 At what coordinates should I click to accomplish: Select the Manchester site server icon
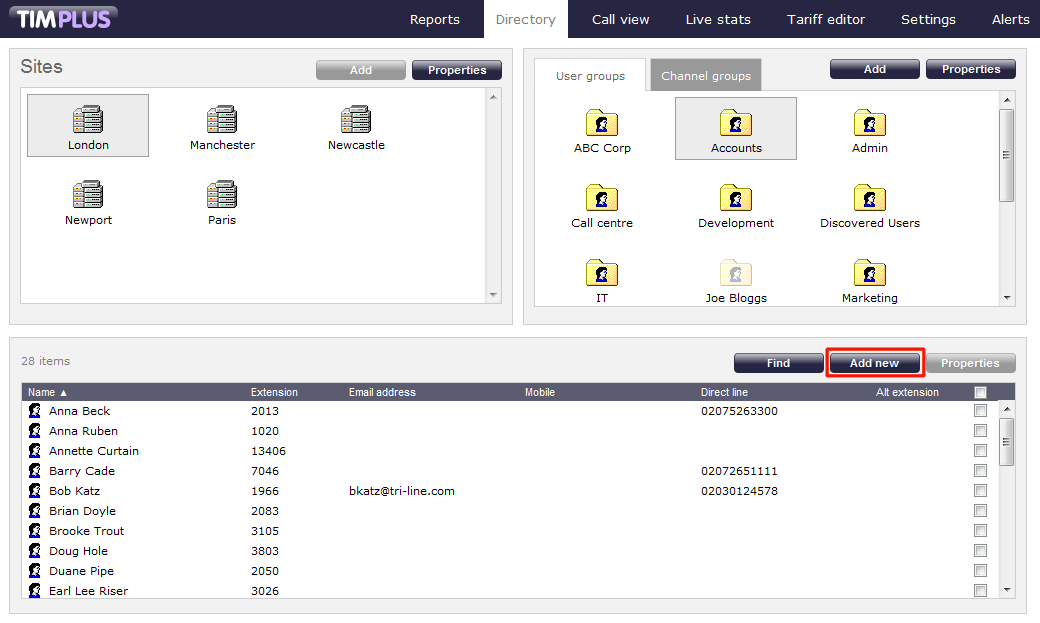click(222, 120)
